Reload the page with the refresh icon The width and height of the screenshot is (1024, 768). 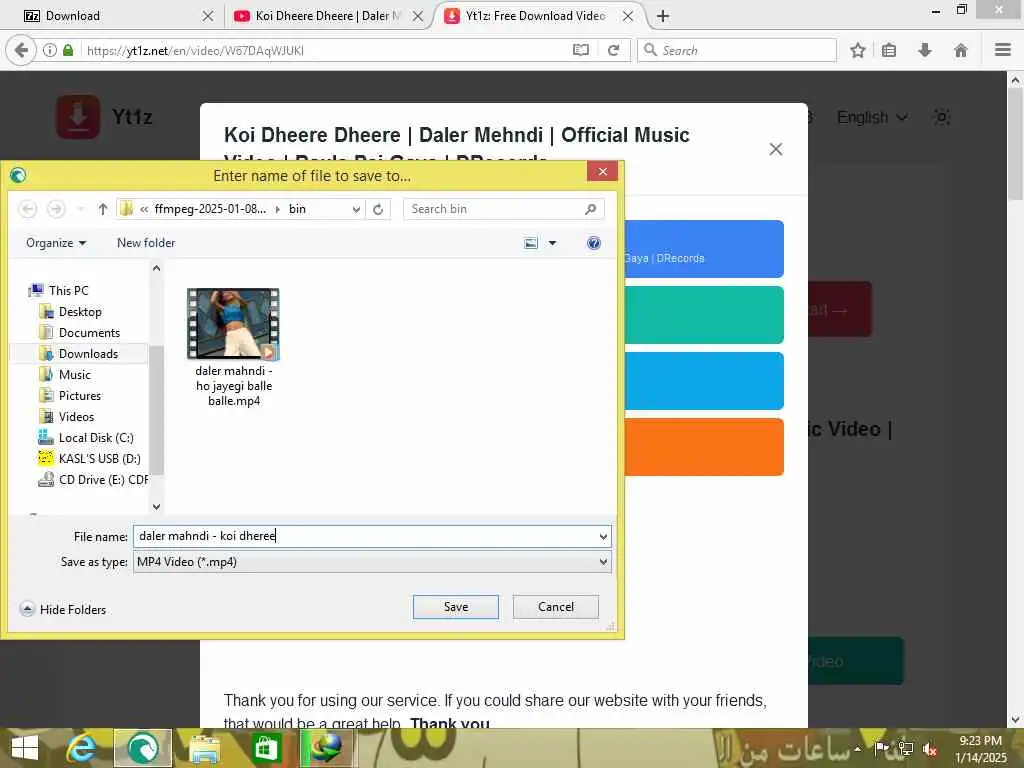pyautogui.click(x=613, y=50)
